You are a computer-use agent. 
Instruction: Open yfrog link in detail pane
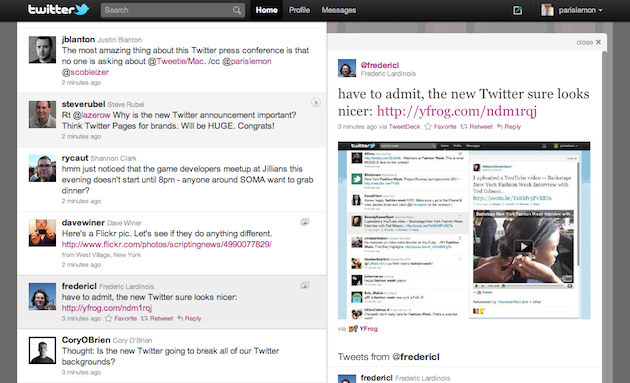[x=457, y=111]
